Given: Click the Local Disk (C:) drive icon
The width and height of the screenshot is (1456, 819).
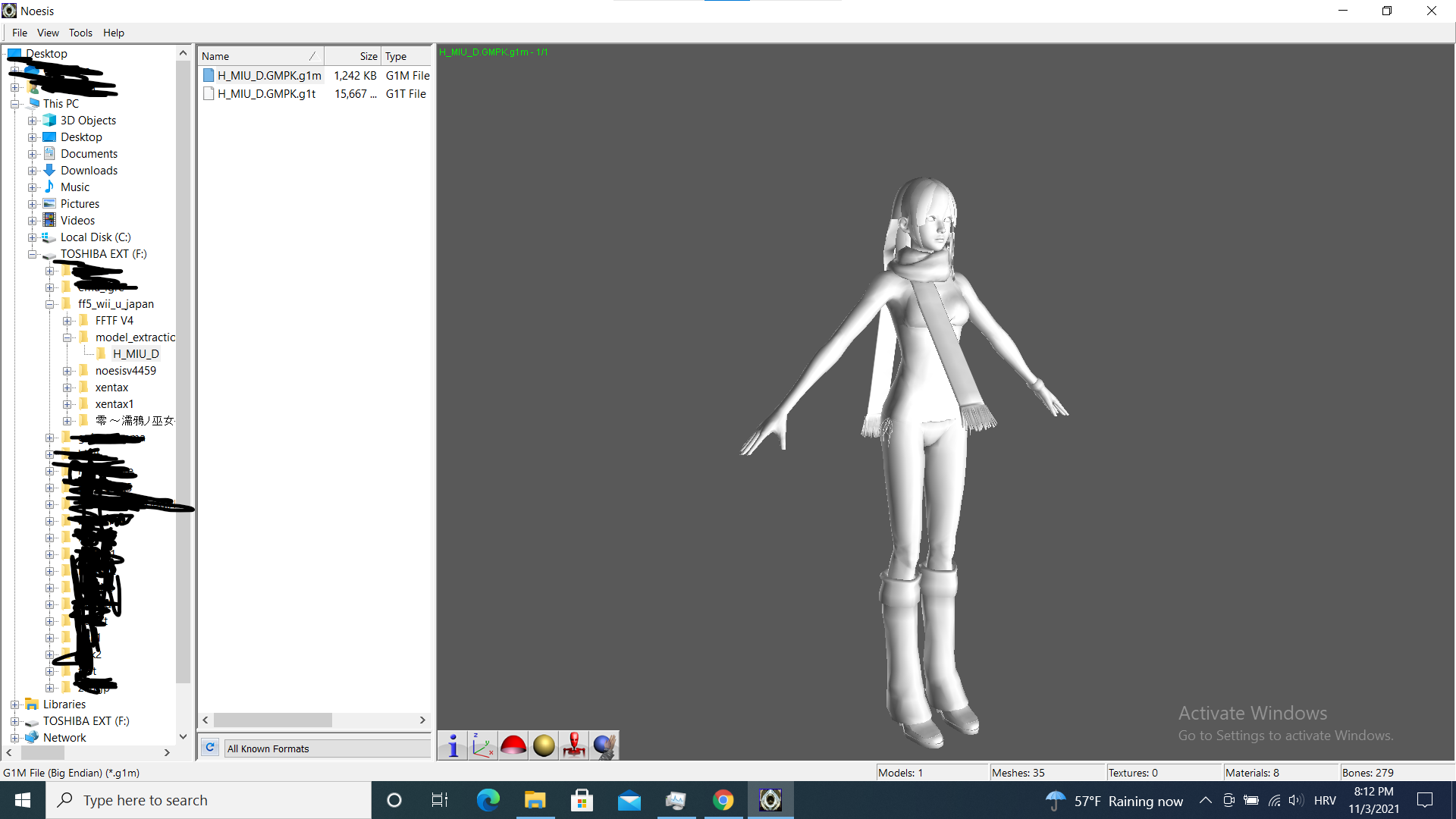Looking at the screenshot, I should coord(49,237).
